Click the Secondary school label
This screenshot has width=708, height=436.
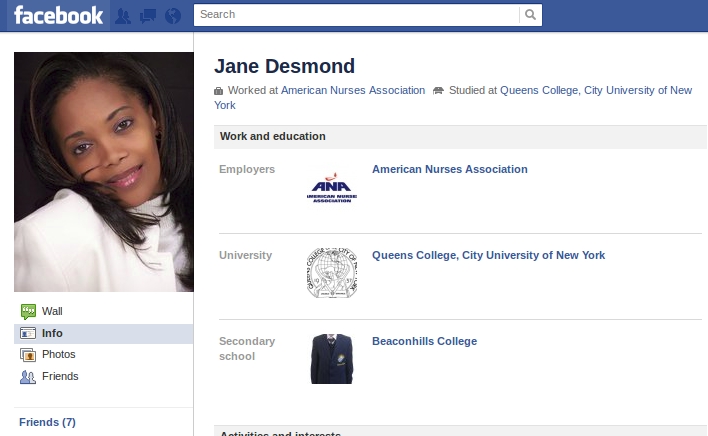[x=247, y=349]
